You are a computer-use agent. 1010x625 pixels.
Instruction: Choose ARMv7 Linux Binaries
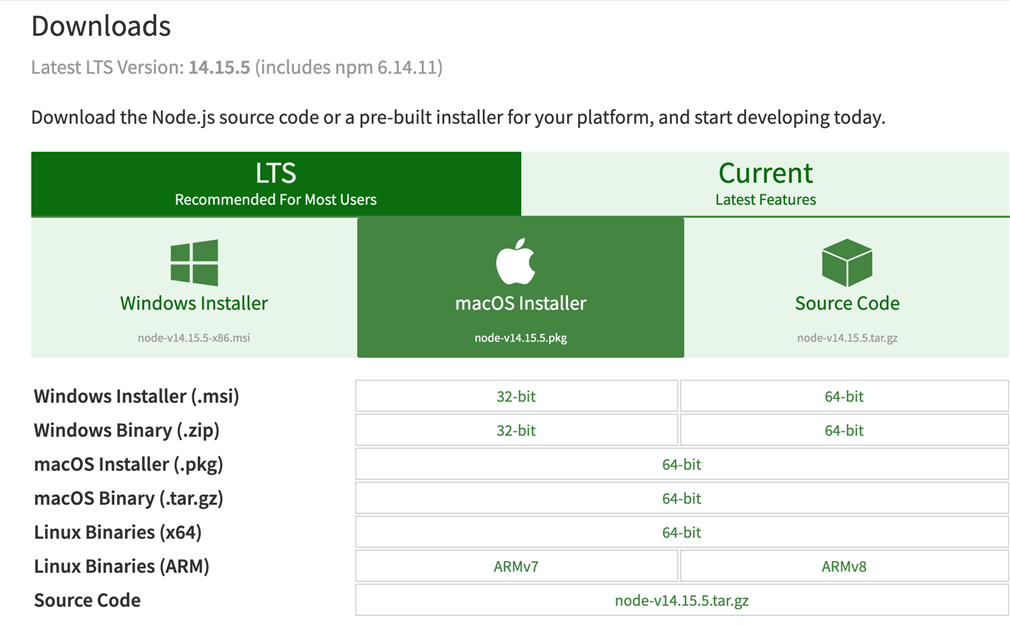click(x=516, y=566)
